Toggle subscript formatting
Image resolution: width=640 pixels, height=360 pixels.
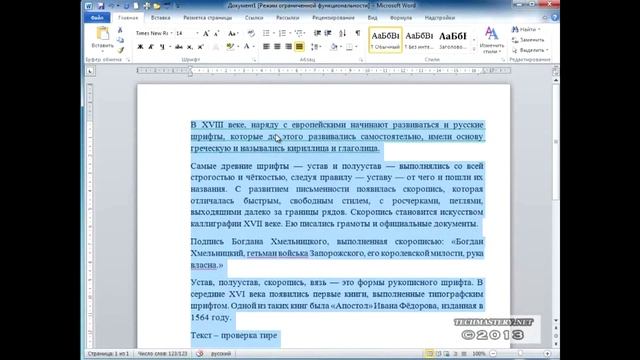click(x=190, y=47)
